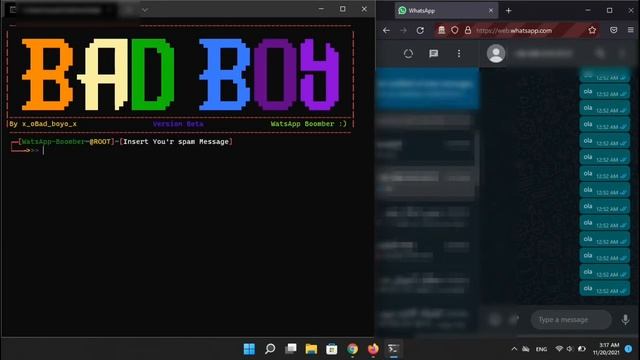Click the browser back arrow
This screenshot has height=360, width=640.
coord(386,31)
